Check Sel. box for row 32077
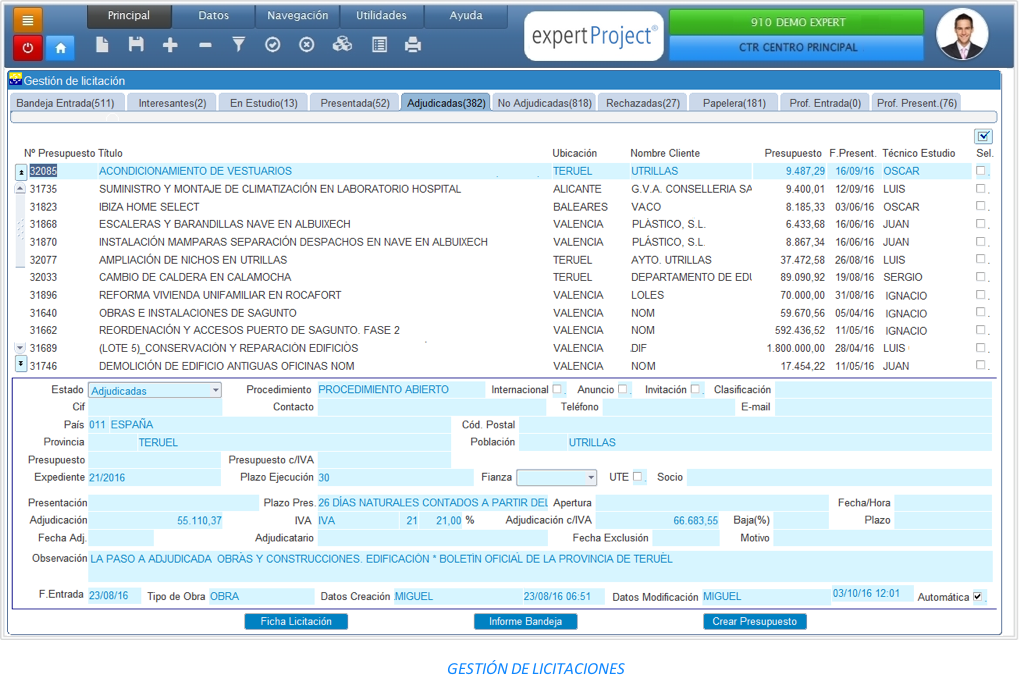This screenshot has width=1019, height=689. click(981, 259)
